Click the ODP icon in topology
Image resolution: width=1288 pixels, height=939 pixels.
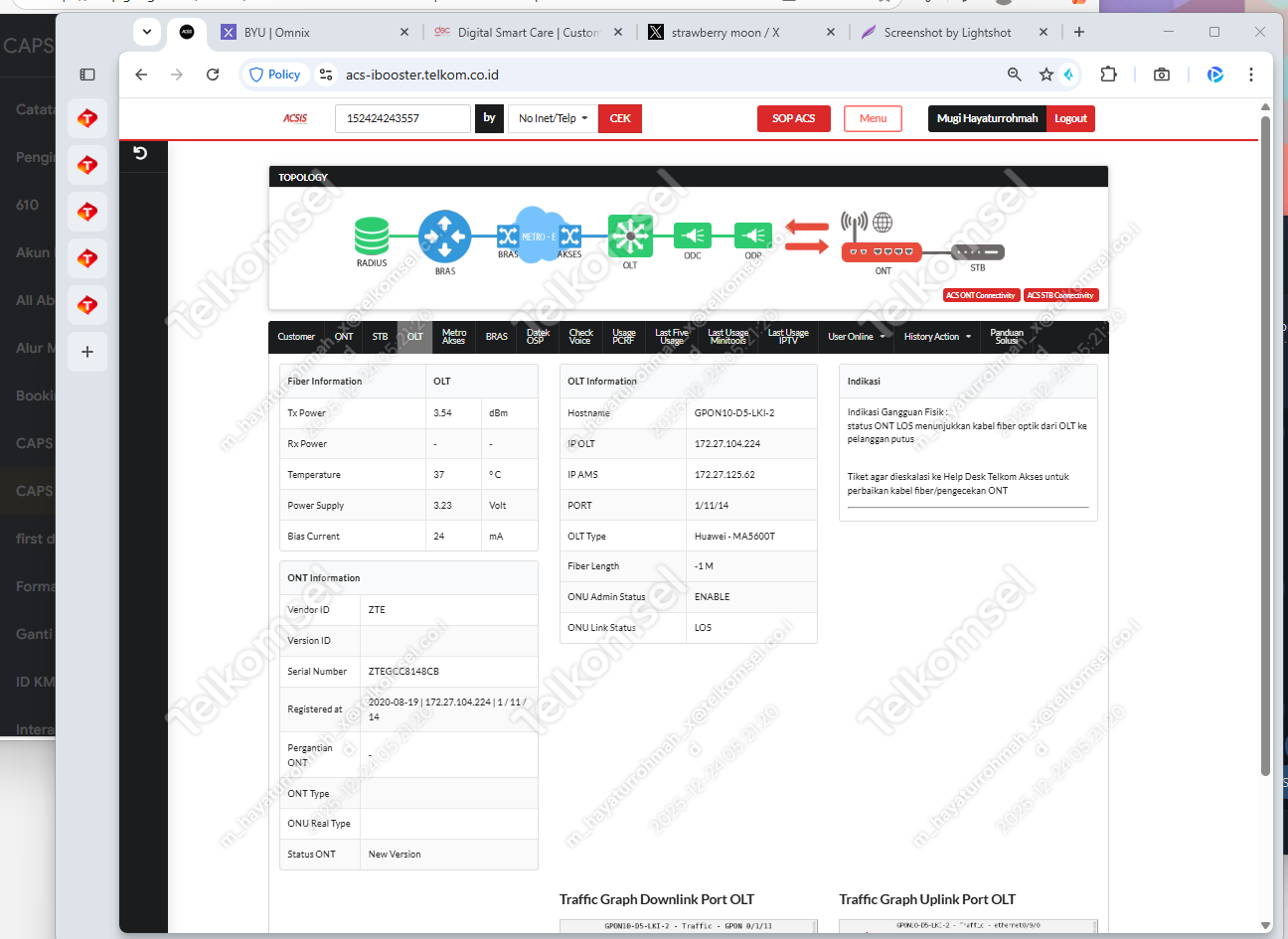point(753,235)
